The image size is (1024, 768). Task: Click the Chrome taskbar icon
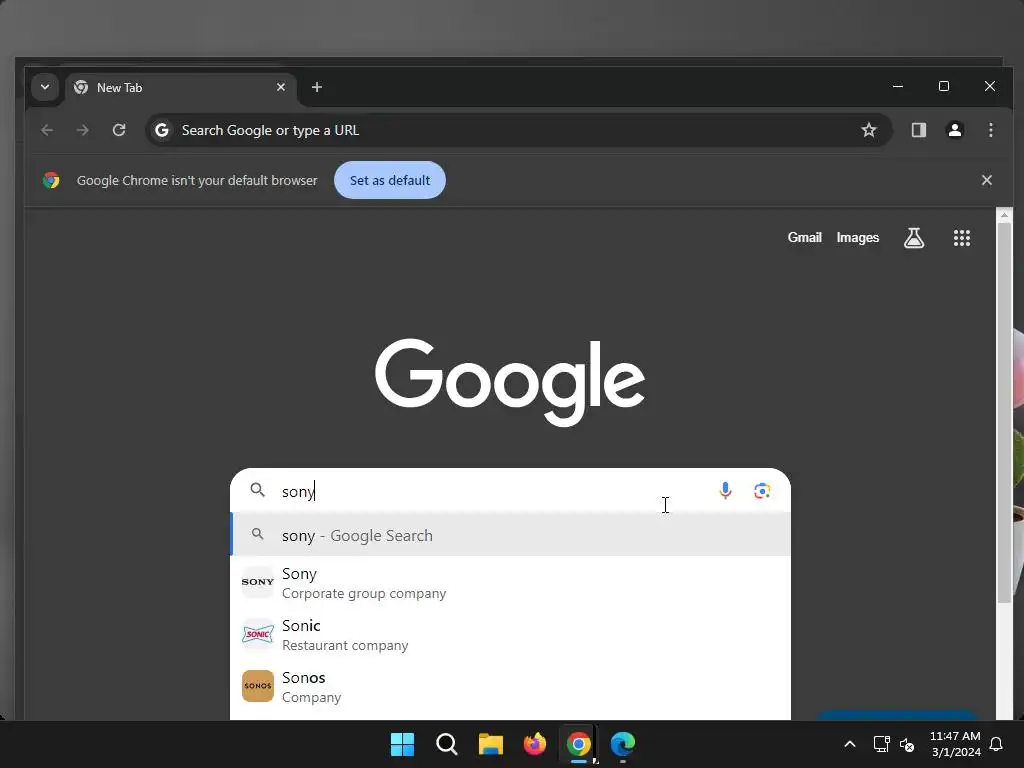point(579,744)
